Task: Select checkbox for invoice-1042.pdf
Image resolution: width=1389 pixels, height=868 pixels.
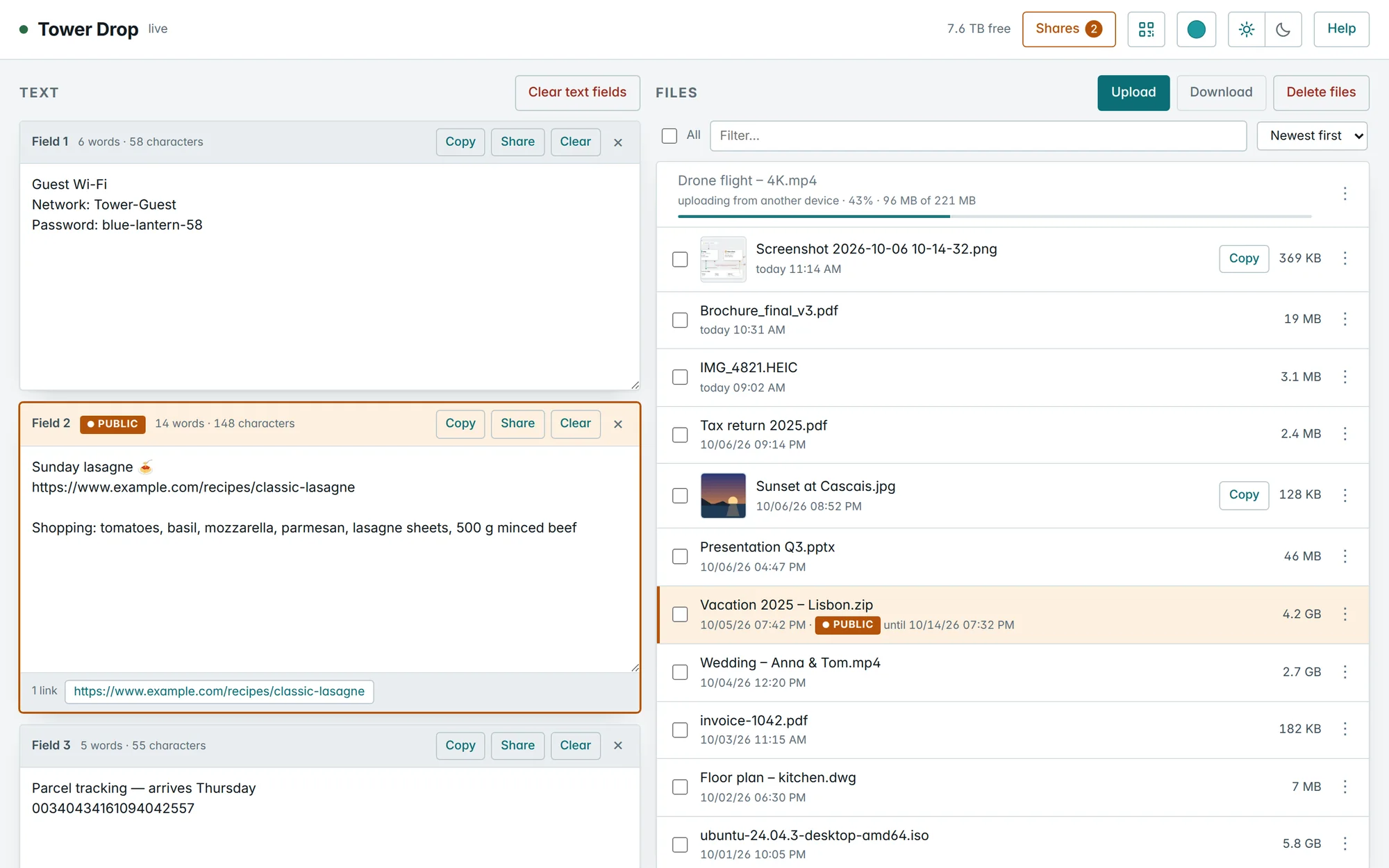Action: click(680, 730)
